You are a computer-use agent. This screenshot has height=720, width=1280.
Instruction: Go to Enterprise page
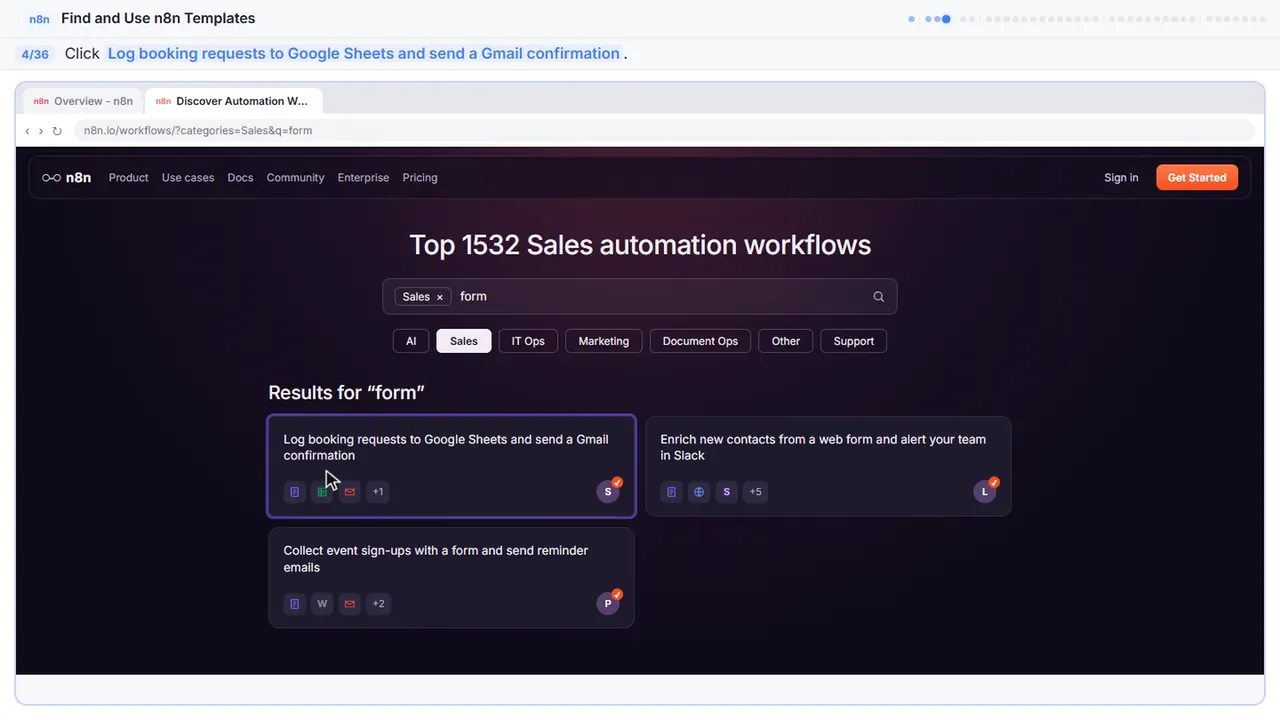(363, 178)
